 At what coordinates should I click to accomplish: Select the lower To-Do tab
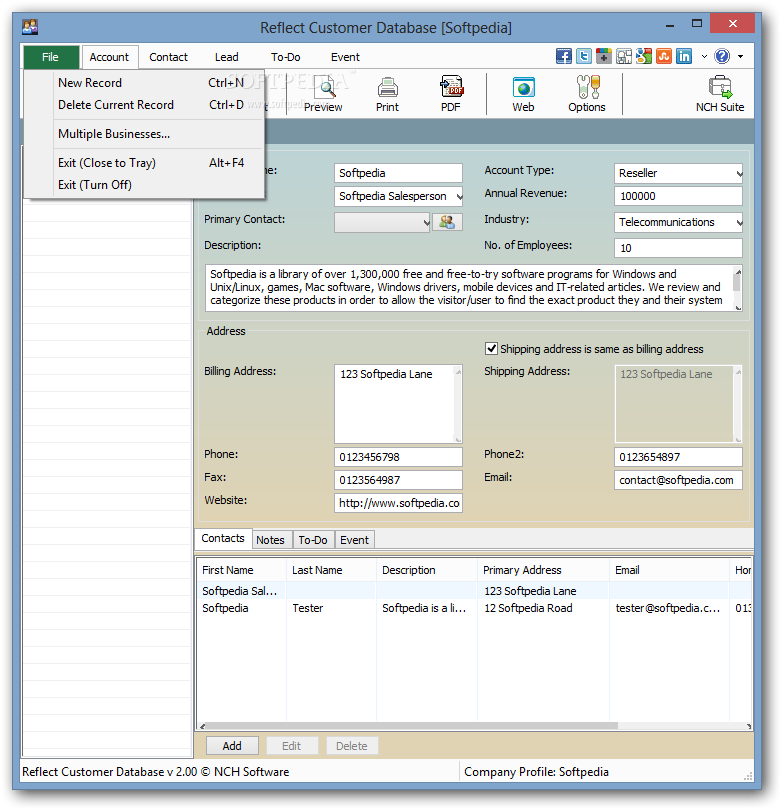coord(313,540)
